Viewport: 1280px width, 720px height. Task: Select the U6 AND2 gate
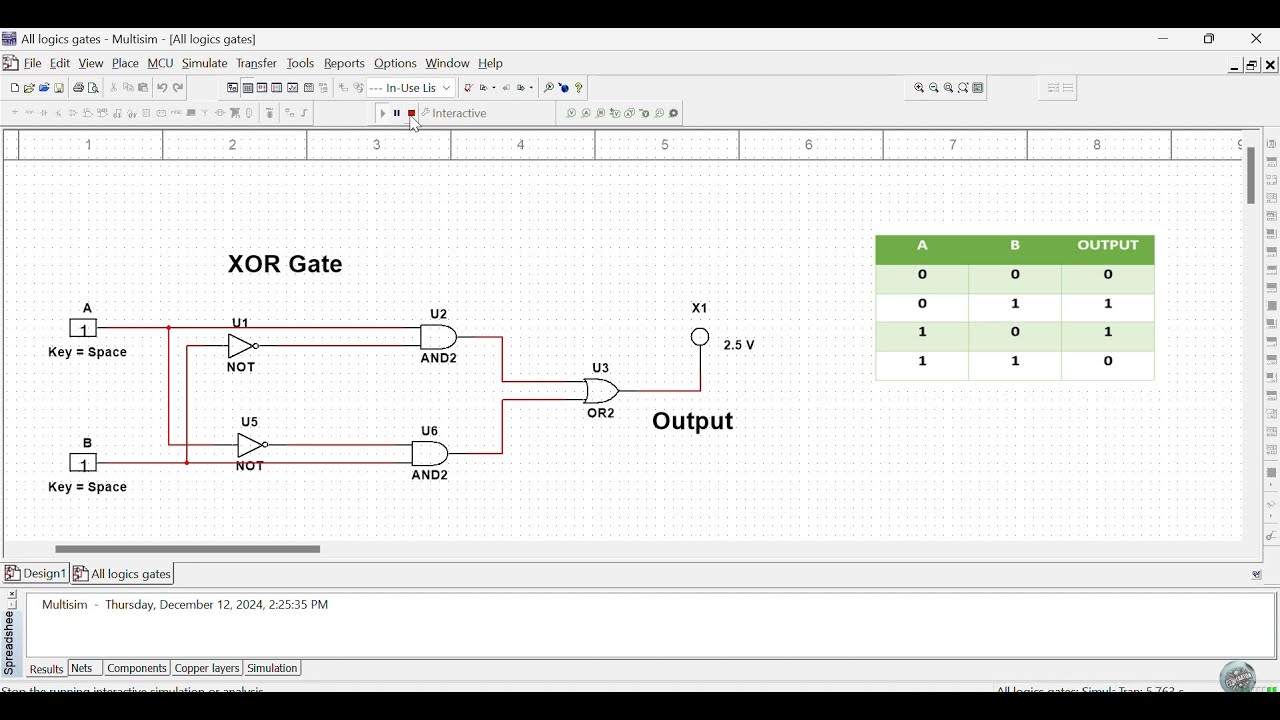430,454
